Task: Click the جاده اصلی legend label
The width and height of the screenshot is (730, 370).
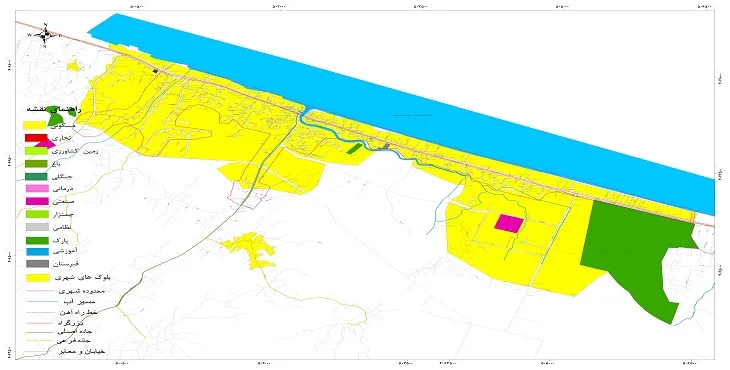Action: coord(74,332)
